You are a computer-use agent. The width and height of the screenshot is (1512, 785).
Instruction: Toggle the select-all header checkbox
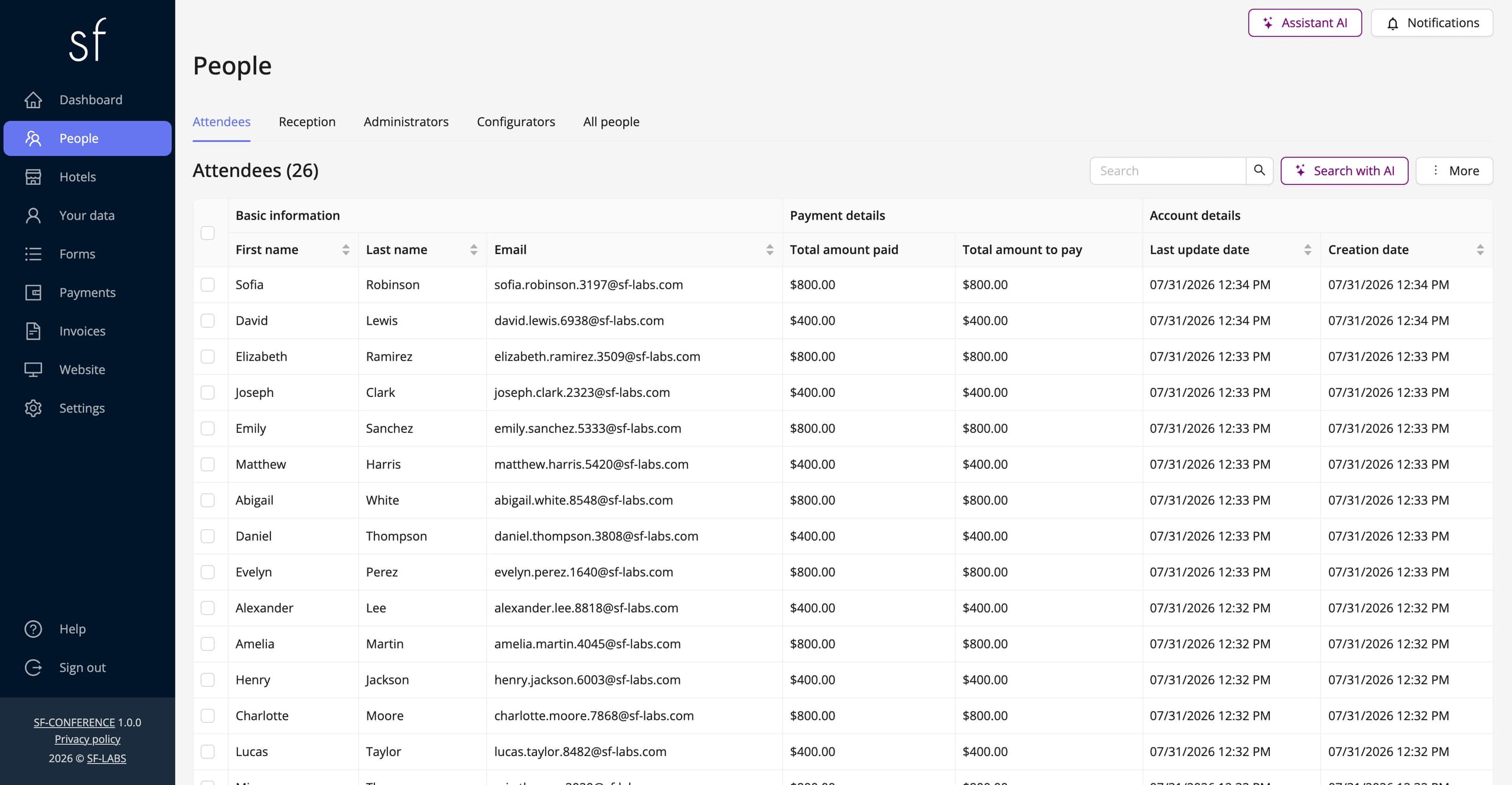click(207, 233)
